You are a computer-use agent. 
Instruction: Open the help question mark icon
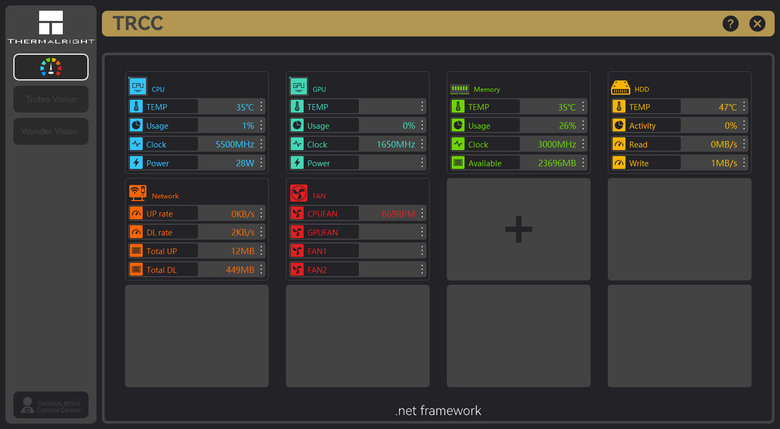click(x=730, y=23)
